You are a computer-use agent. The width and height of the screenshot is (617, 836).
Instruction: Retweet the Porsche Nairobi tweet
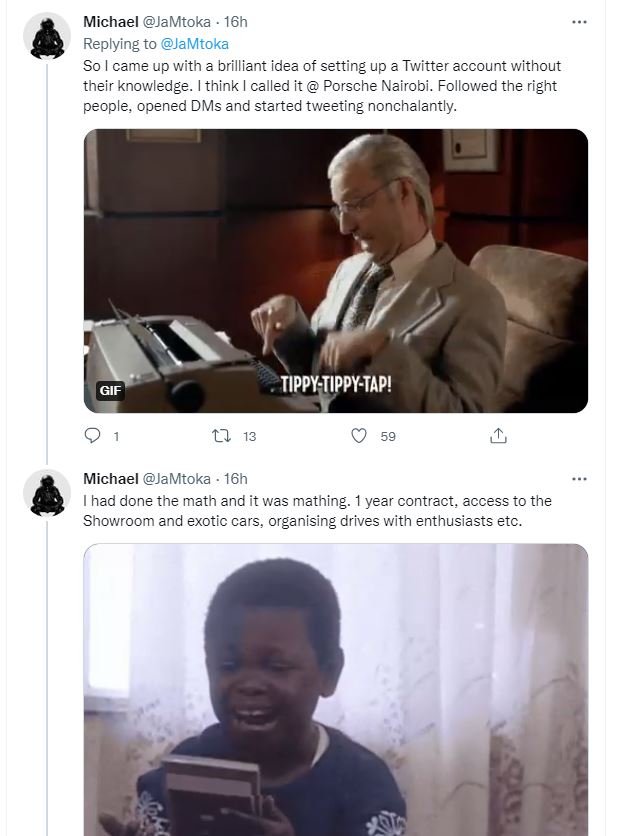click(225, 436)
